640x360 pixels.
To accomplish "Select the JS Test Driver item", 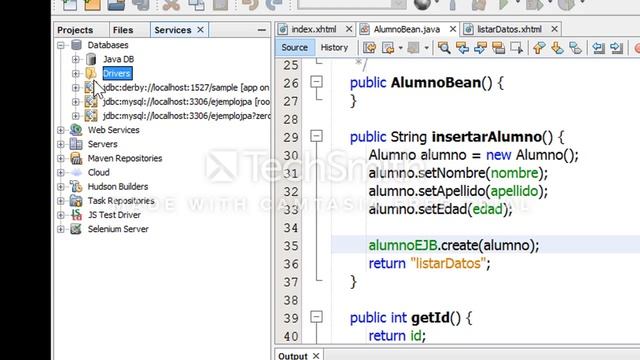I will [114, 215].
